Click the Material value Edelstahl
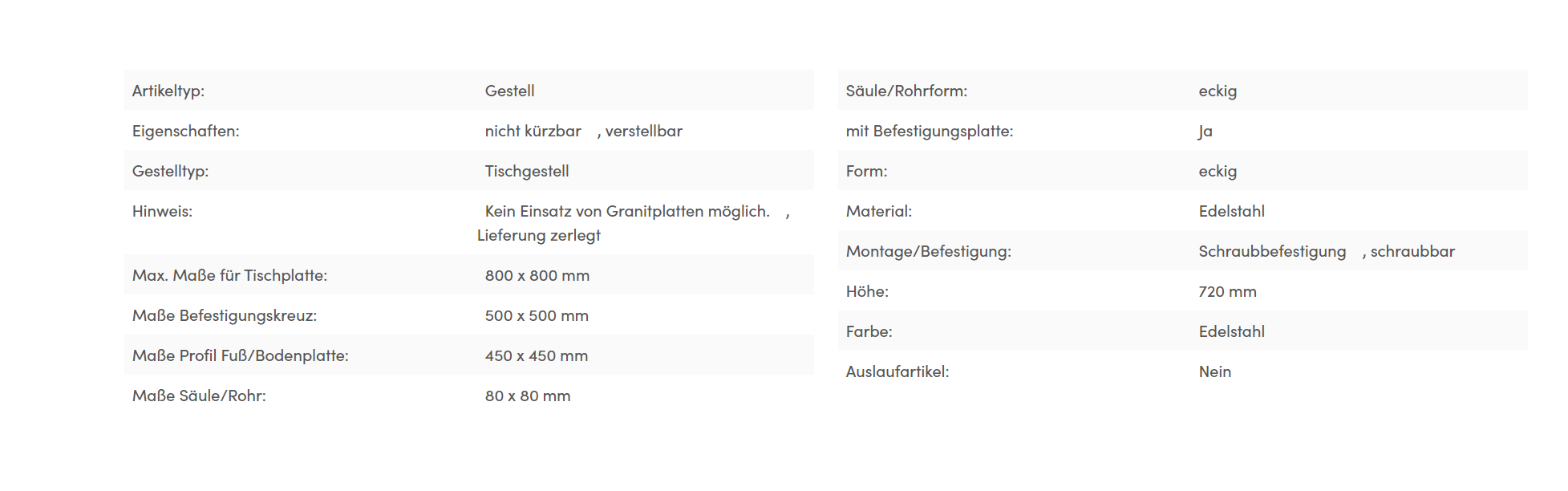This screenshot has width=1568, height=491. [x=1231, y=211]
